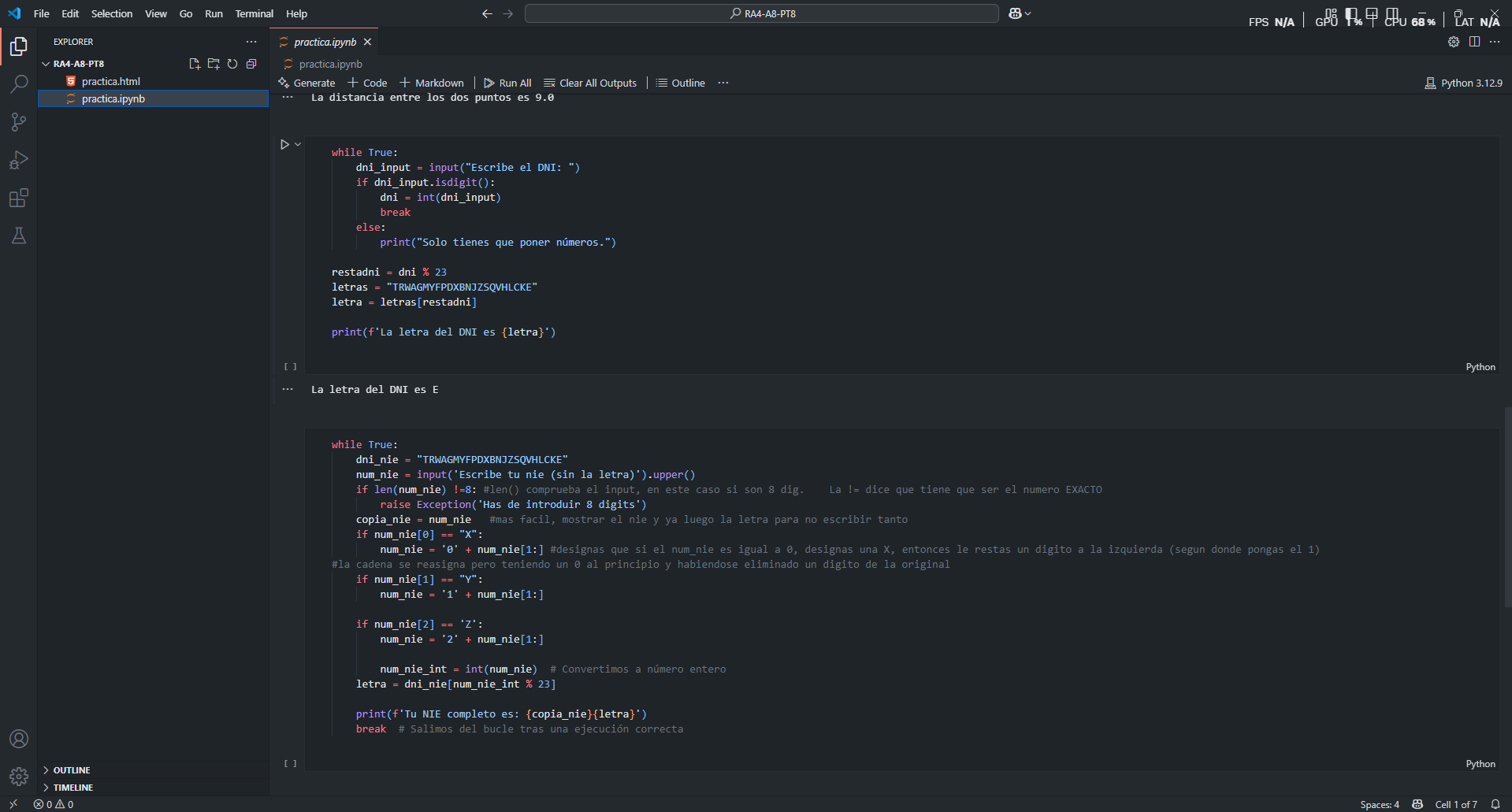Viewport: 1512px width, 812px height.
Task: Open the View menu
Action: [x=156, y=13]
